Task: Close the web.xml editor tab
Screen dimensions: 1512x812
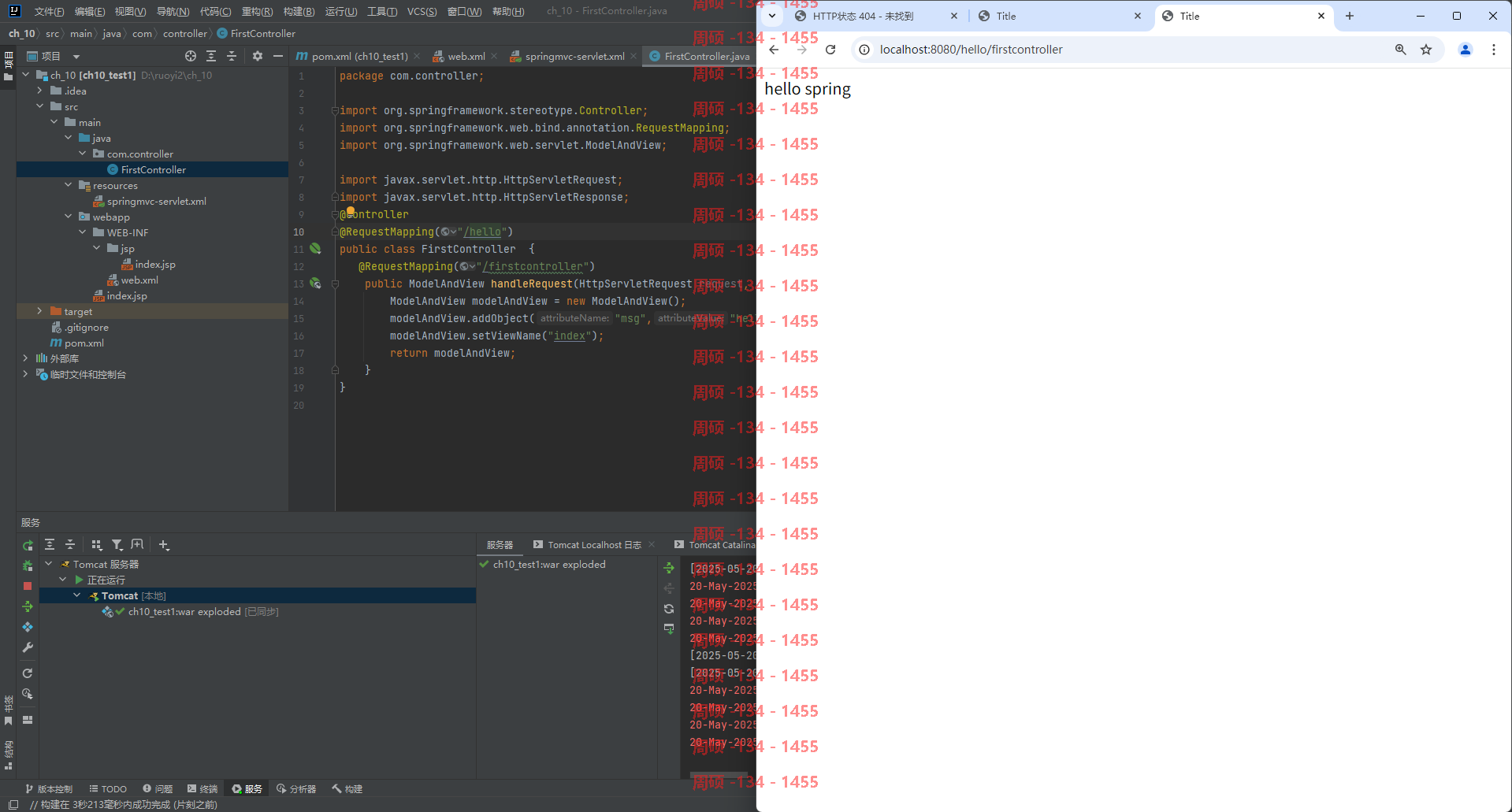Action: click(x=494, y=56)
